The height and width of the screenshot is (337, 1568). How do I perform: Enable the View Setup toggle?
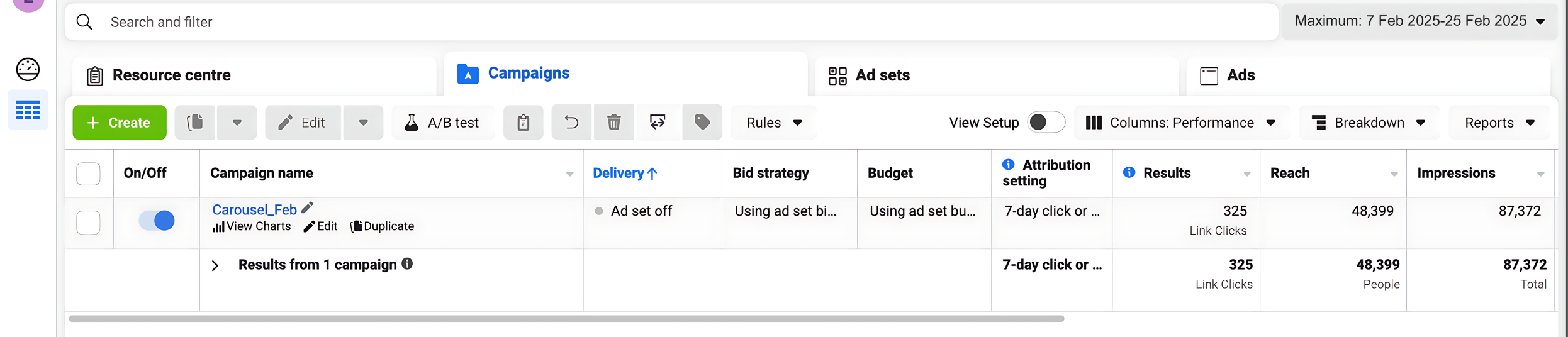click(1046, 123)
